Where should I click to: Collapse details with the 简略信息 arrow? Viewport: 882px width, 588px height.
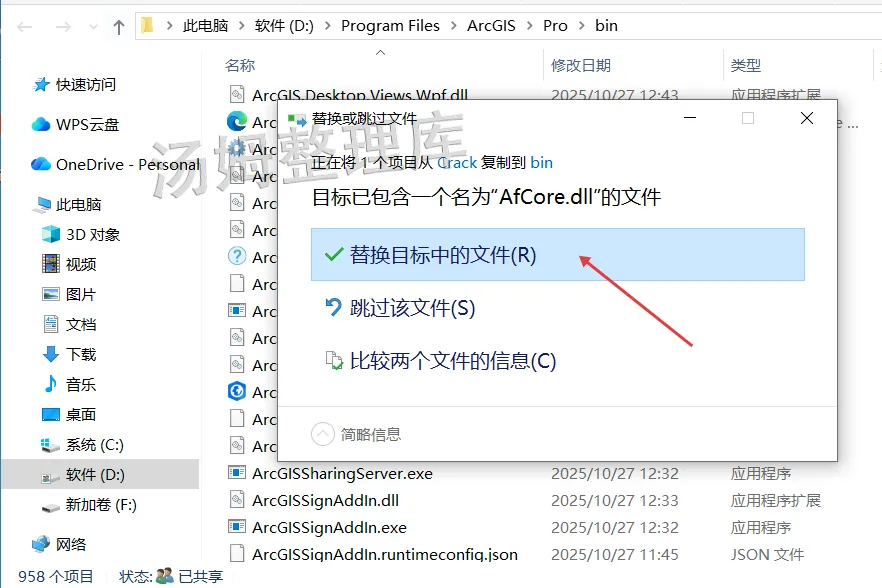point(323,434)
